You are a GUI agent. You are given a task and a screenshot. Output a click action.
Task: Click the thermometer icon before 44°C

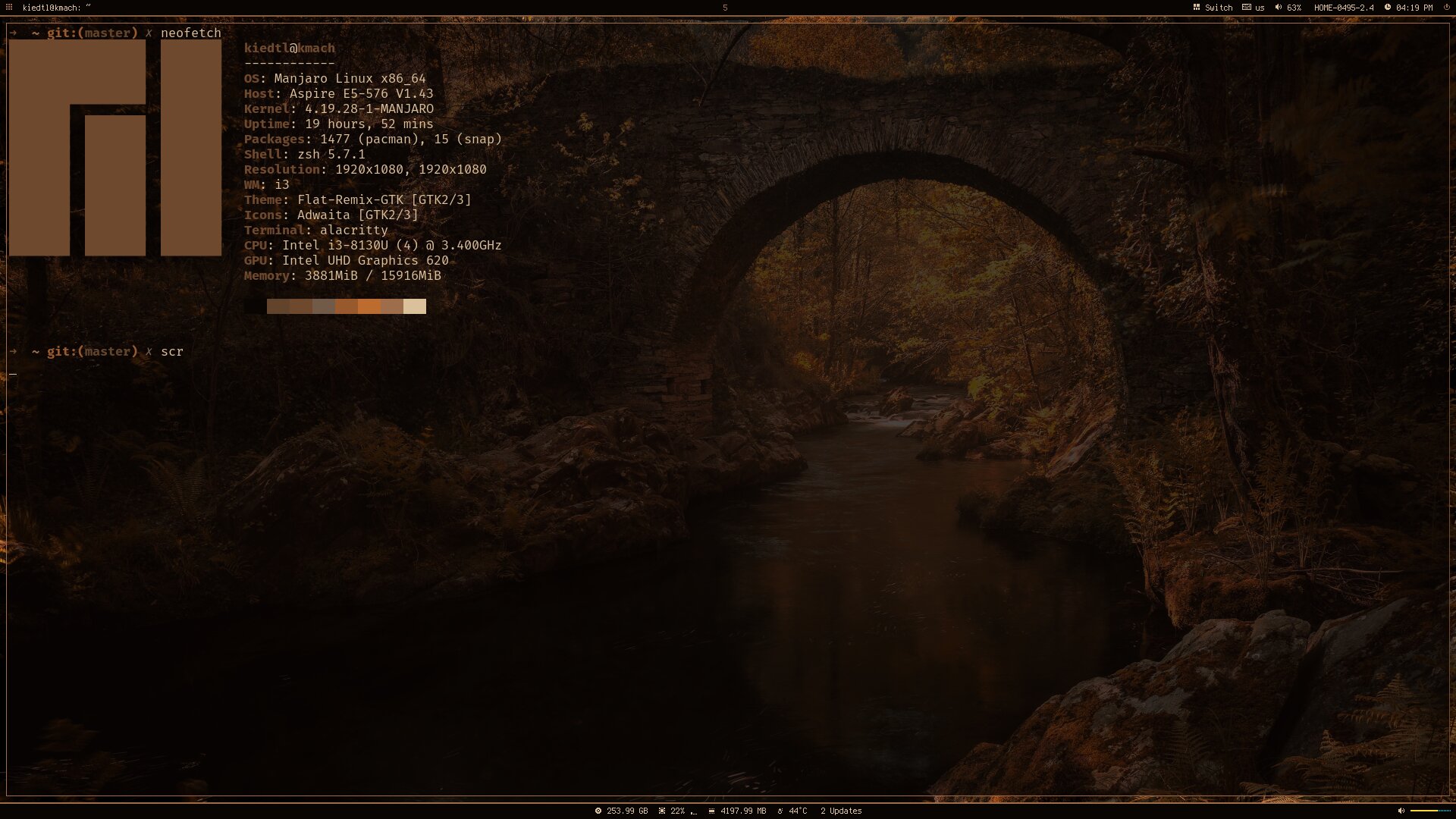[x=780, y=811]
